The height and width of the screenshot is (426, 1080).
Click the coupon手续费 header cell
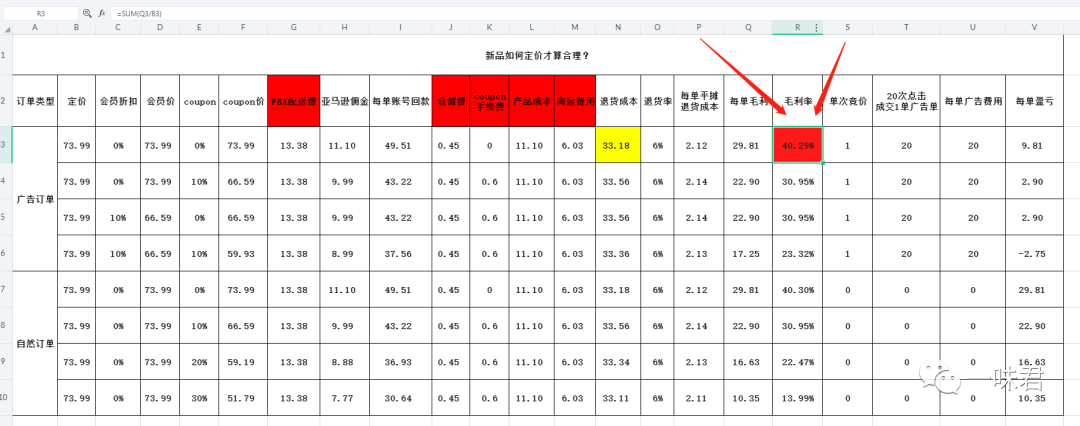pos(489,101)
